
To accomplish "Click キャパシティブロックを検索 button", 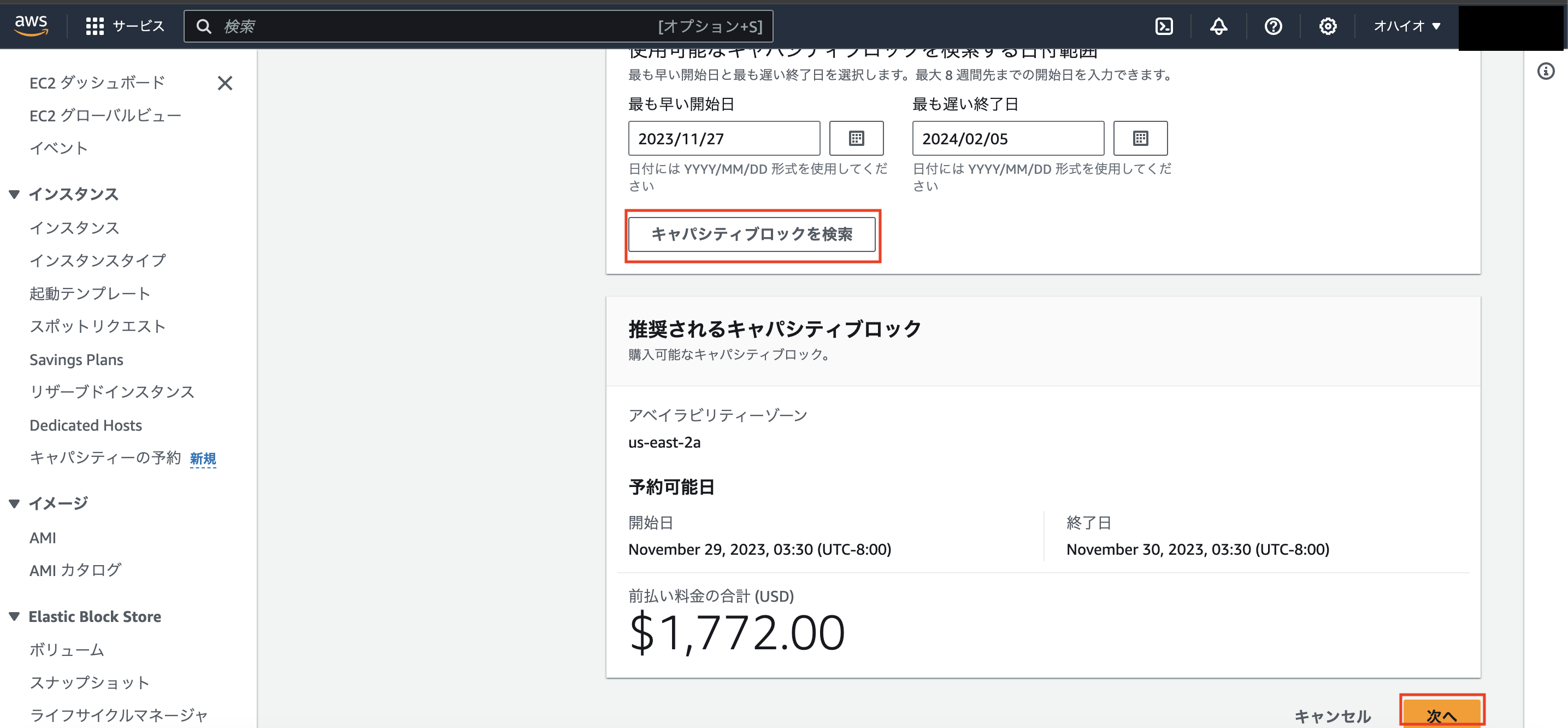I will tap(752, 234).
